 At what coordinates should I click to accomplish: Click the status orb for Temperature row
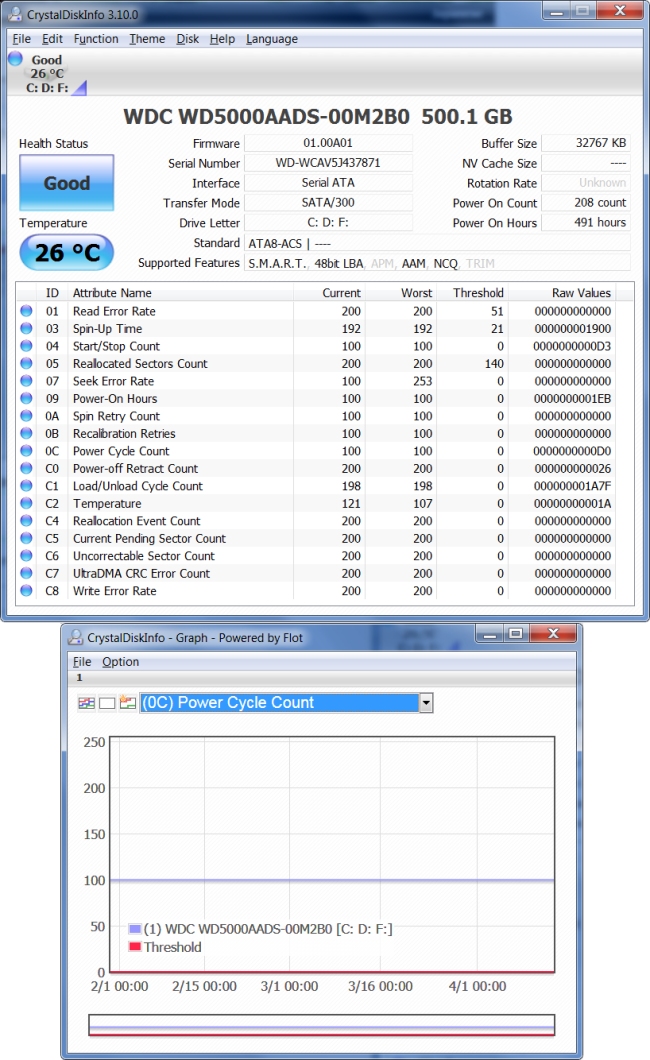click(x=26, y=504)
